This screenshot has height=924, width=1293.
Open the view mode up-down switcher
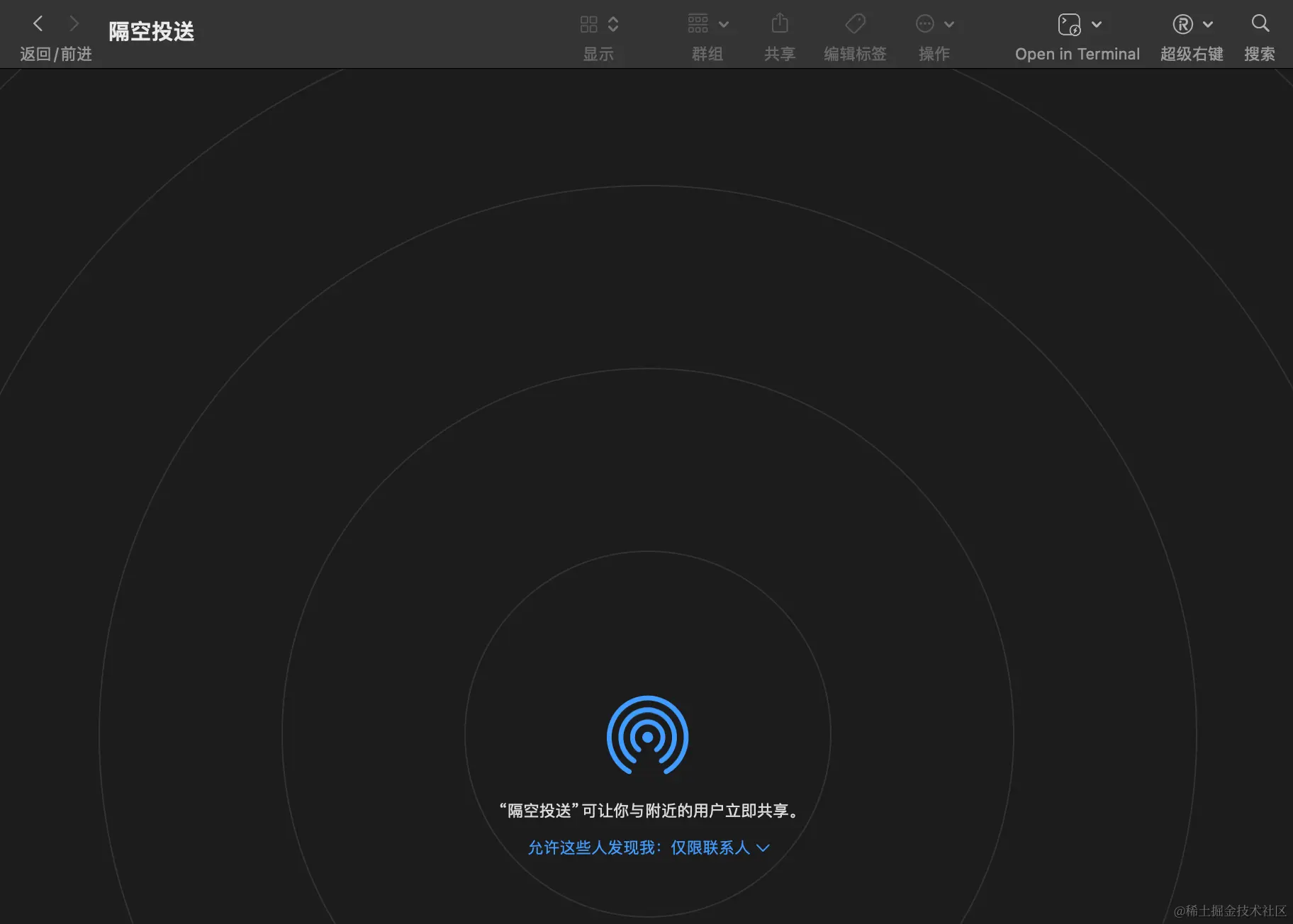613,24
